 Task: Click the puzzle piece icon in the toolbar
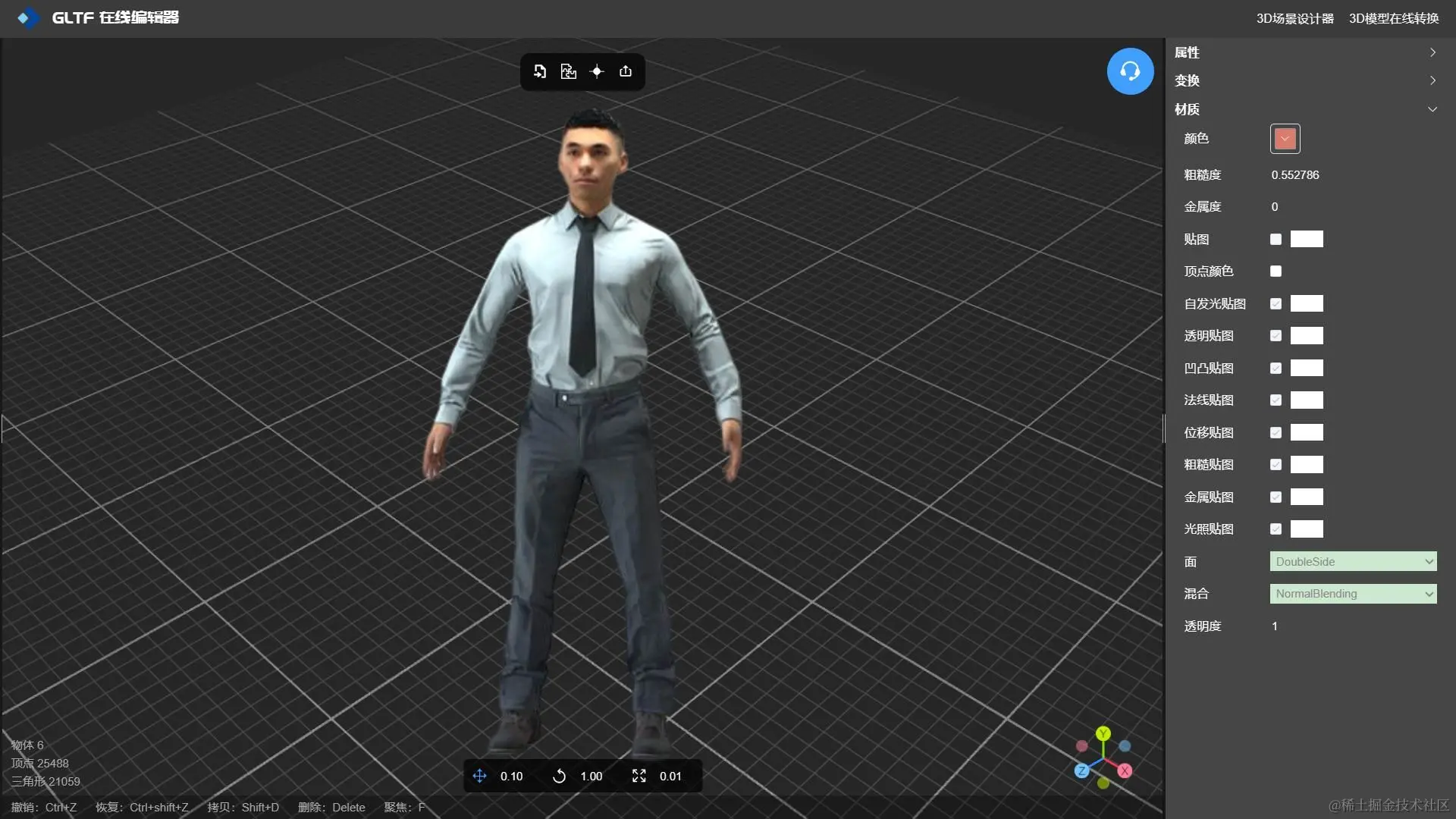coord(568,71)
